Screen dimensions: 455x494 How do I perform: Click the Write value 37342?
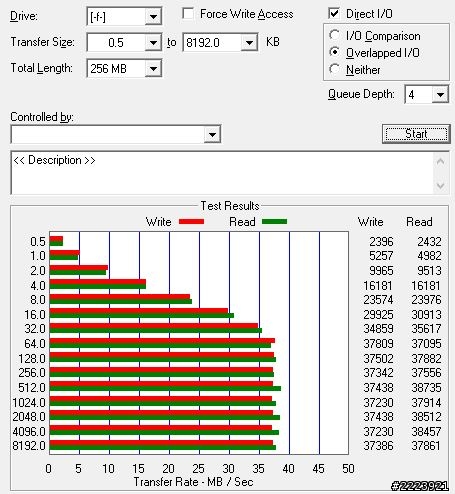click(x=378, y=373)
